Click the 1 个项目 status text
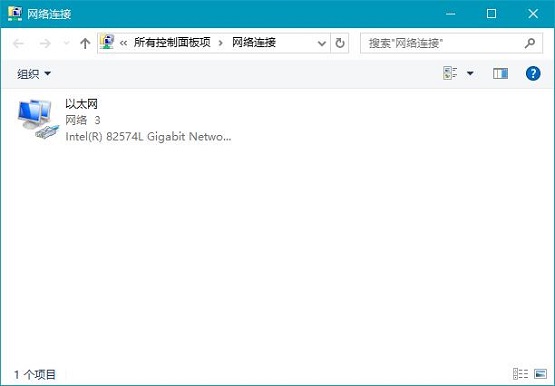Image resolution: width=555 pixels, height=386 pixels. (x=35, y=374)
